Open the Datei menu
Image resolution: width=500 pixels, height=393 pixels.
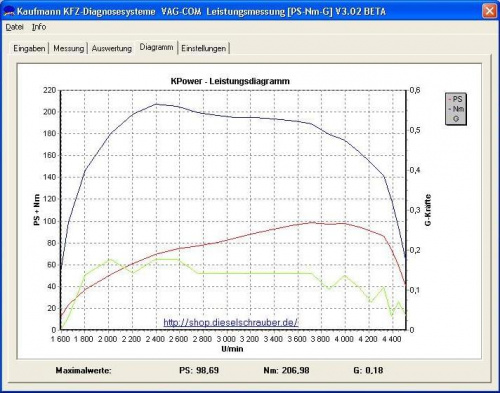pyautogui.click(x=14, y=27)
